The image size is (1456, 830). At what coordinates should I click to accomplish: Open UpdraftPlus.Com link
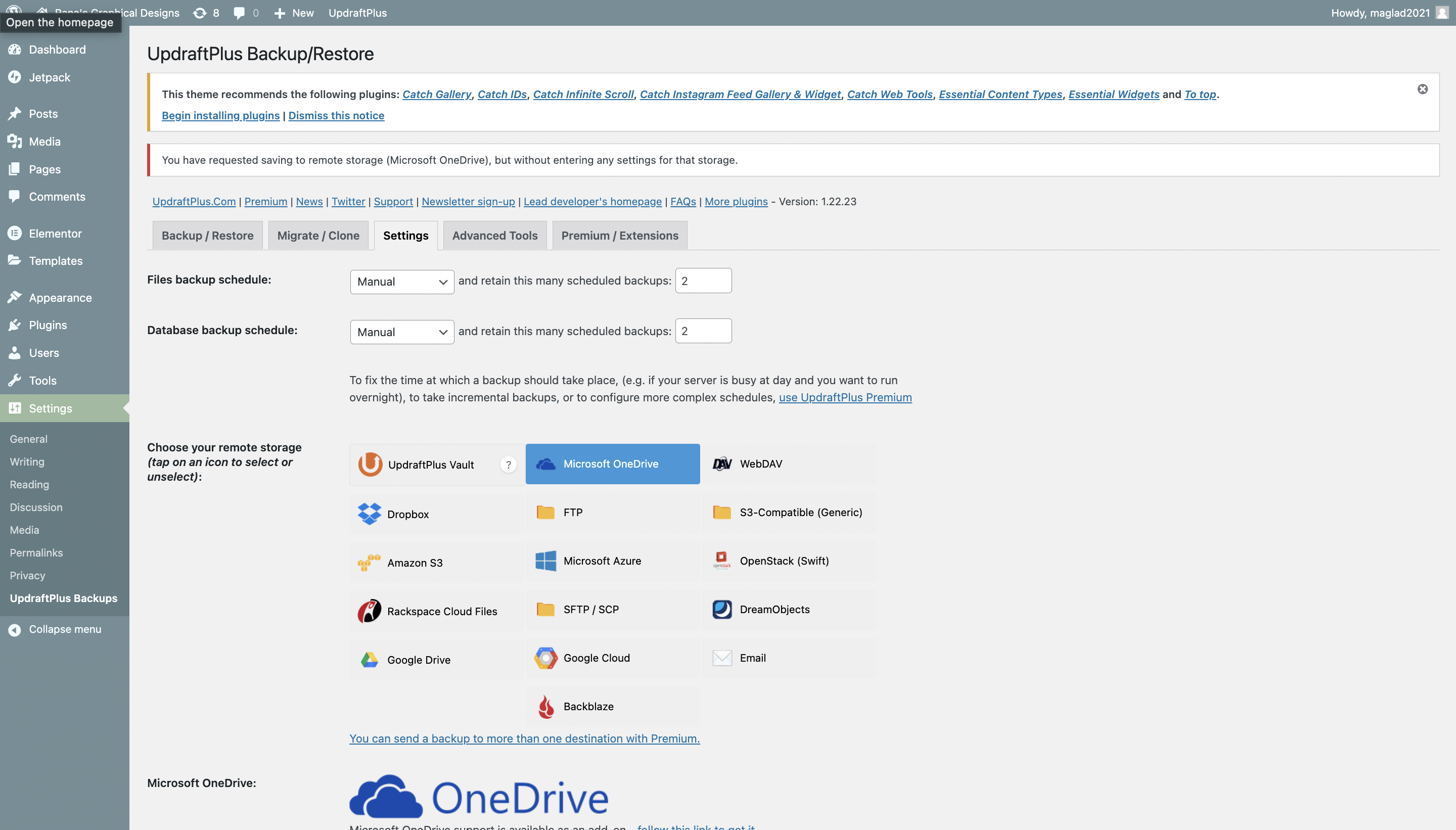[194, 201]
